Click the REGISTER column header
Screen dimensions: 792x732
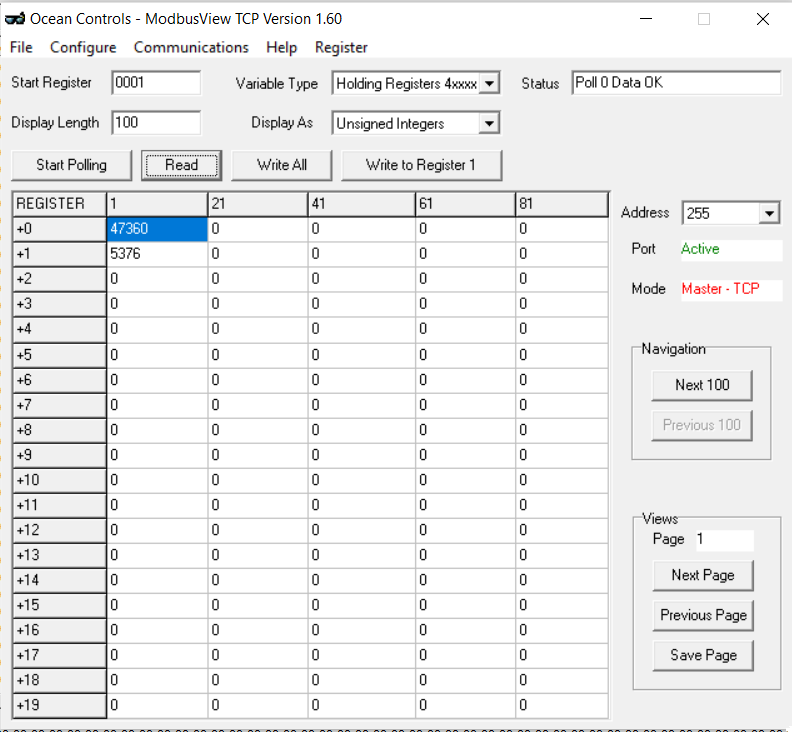click(x=60, y=204)
